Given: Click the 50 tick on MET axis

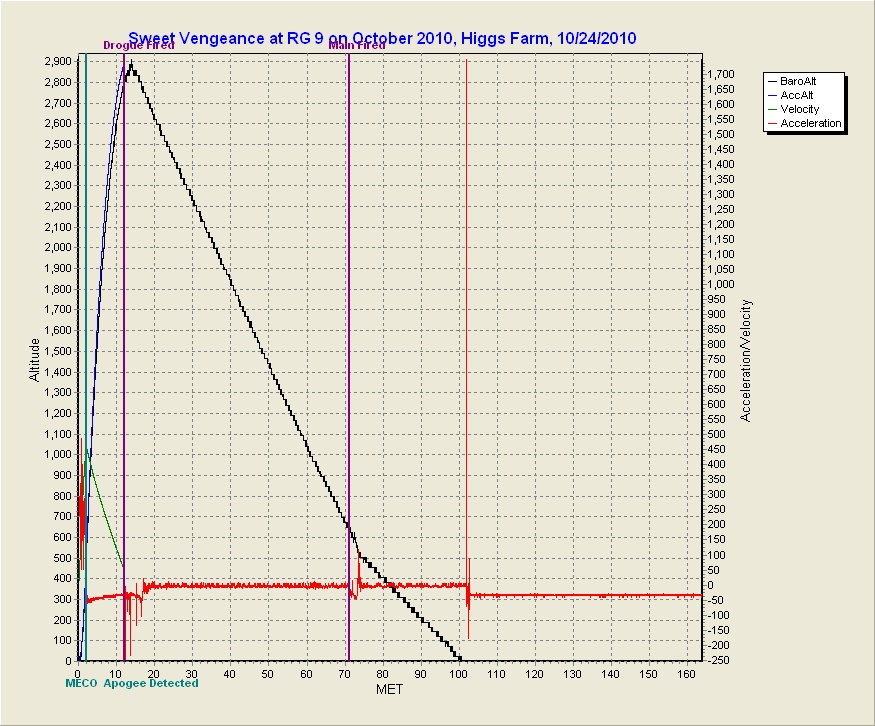Looking at the screenshot, I should [268, 673].
